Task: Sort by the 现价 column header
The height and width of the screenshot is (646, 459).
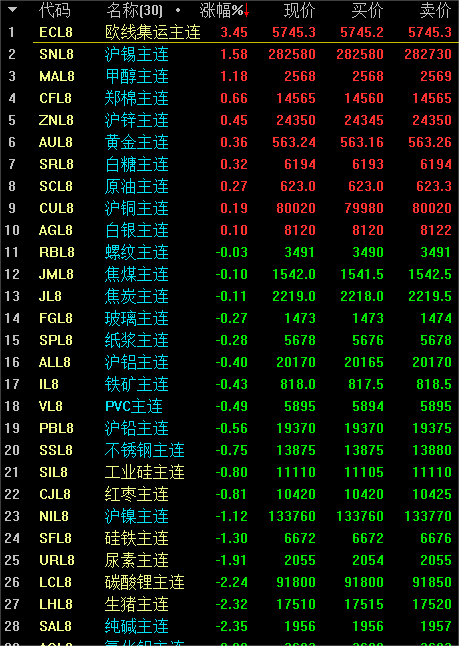Action: click(300, 10)
